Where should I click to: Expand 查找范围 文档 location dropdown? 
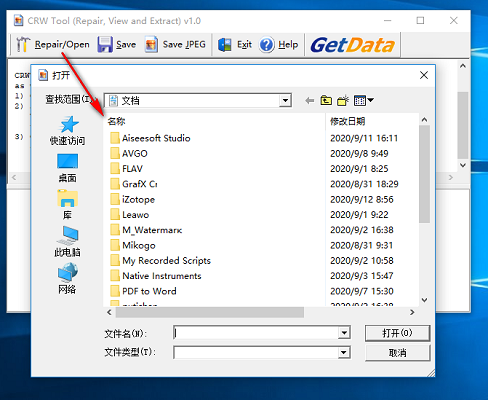coord(285,100)
